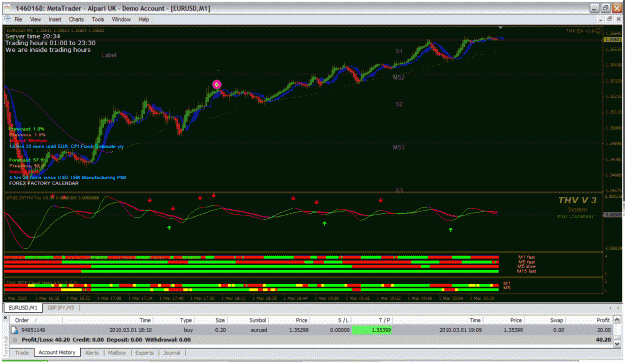Click the Profit column header
Screen dimensions: 625x362
[603, 320]
